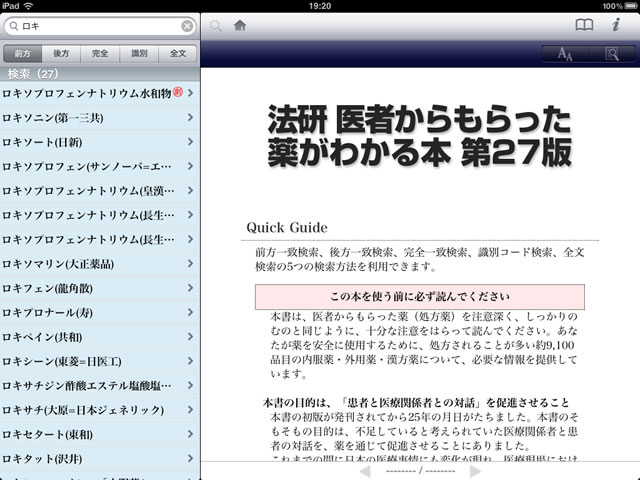Select the 全文 full-text search tab

pyautogui.click(x=178, y=53)
